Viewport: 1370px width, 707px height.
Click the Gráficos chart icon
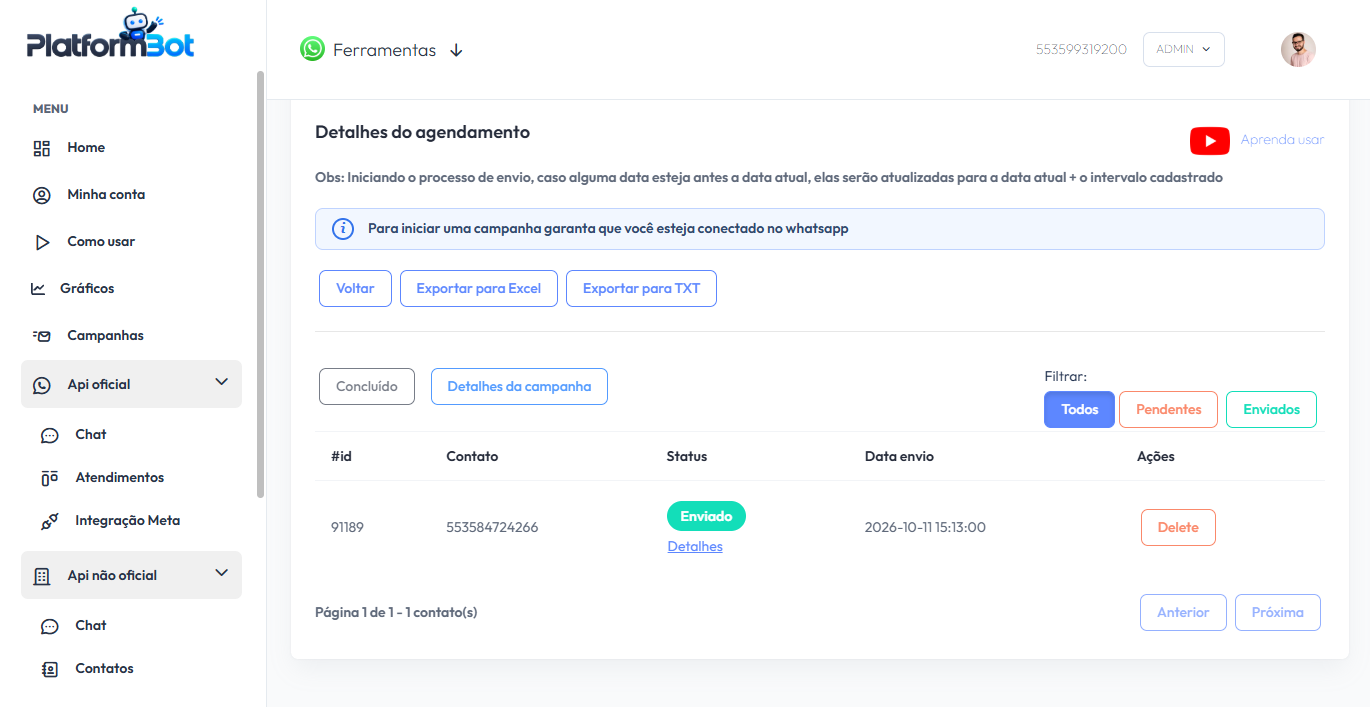38,289
